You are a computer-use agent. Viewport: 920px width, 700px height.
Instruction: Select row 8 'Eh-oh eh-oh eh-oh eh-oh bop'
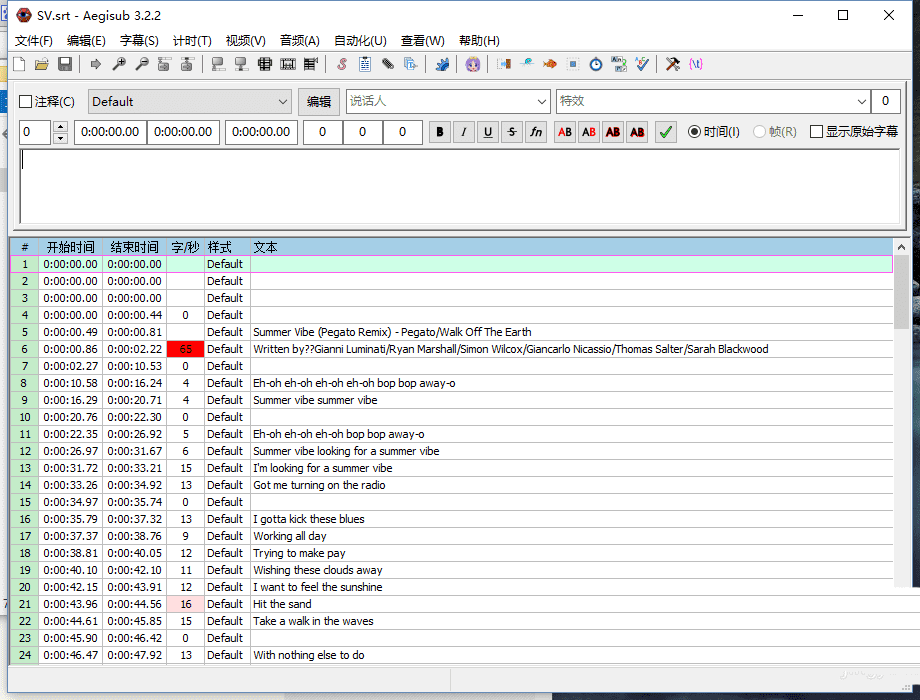[x=452, y=383]
